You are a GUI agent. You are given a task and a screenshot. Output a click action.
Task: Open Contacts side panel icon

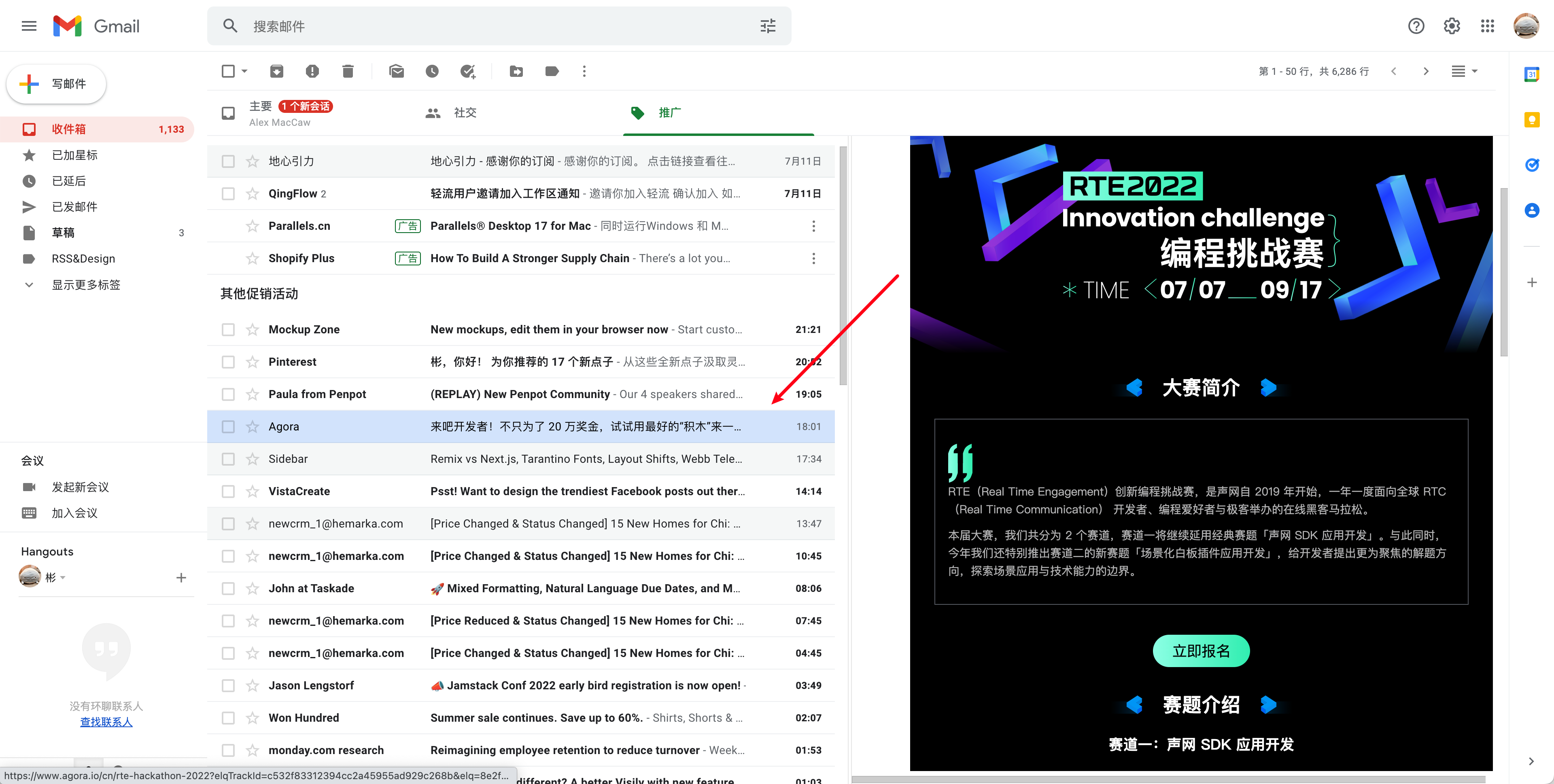pos(1532,210)
